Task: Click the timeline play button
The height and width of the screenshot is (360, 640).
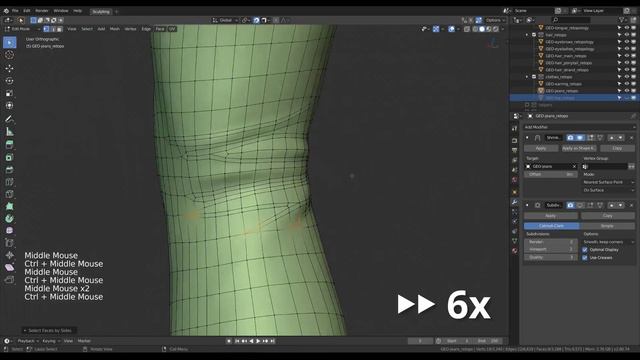Action: click(258, 341)
